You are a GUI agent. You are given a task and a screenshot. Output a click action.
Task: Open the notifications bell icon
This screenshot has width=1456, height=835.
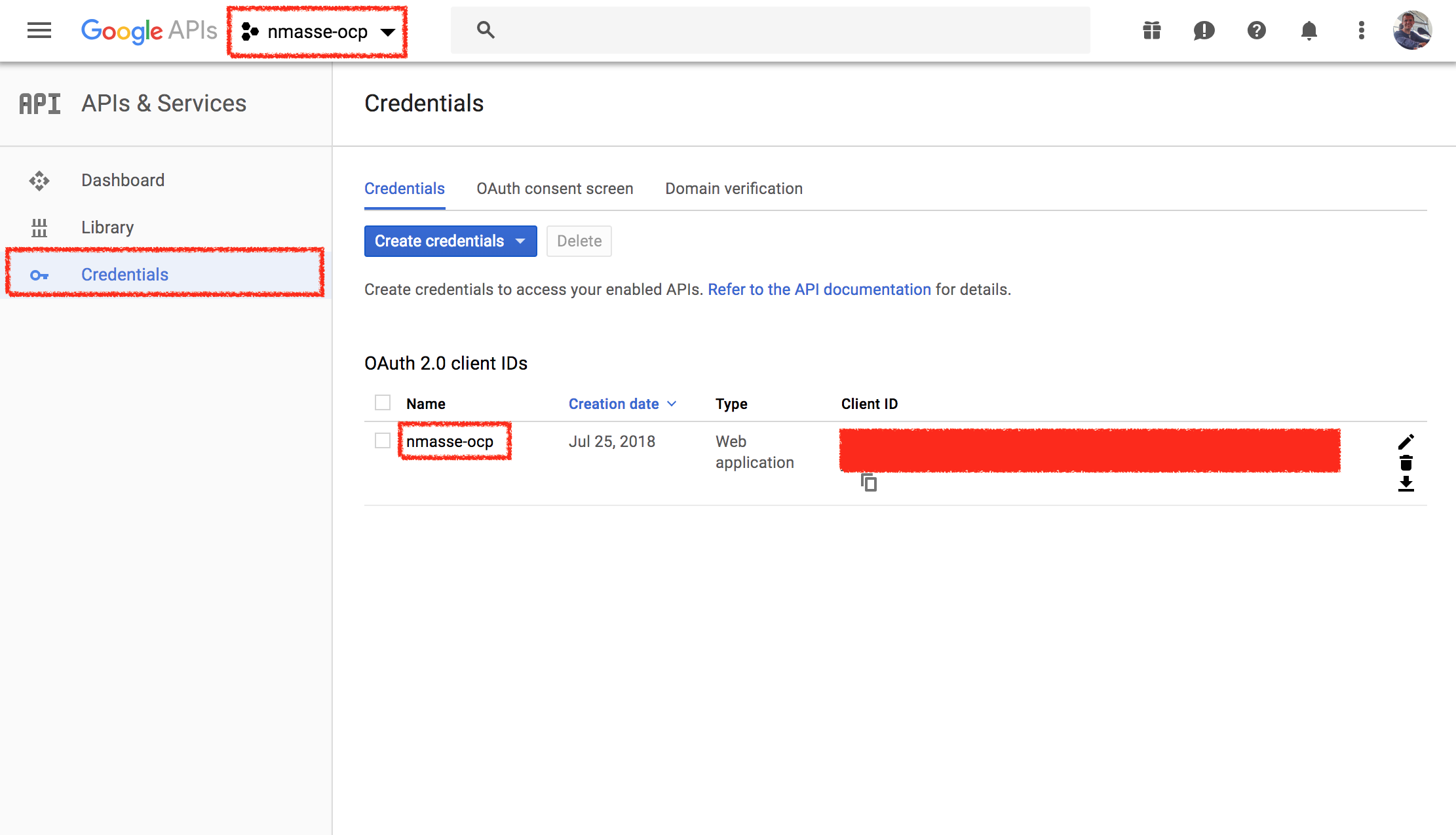1309,30
